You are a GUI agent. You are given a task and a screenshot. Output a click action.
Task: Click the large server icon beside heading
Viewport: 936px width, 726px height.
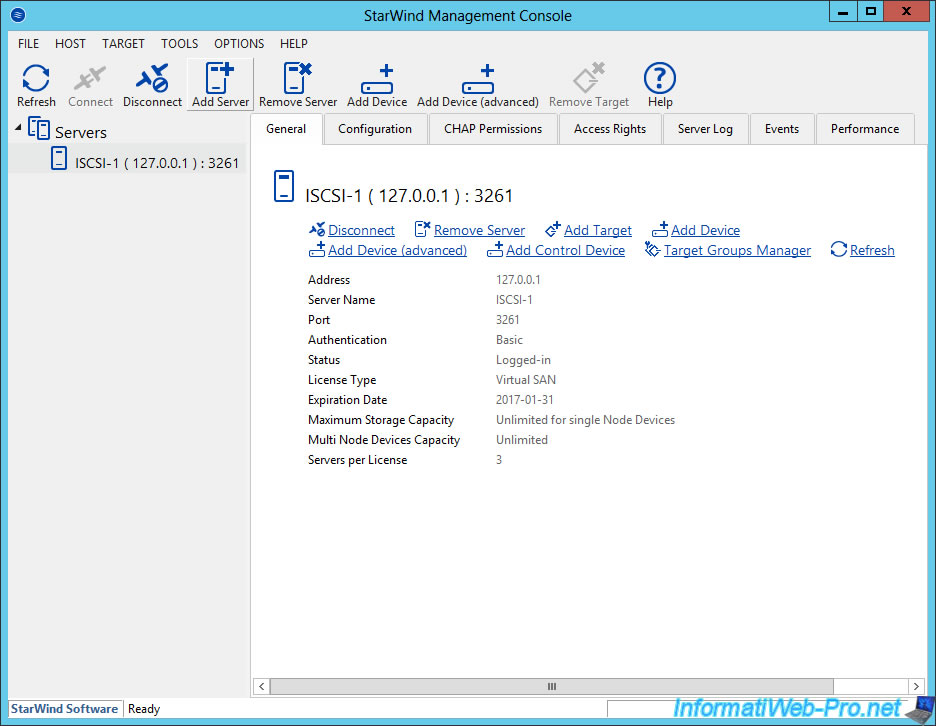click(284, 186)
